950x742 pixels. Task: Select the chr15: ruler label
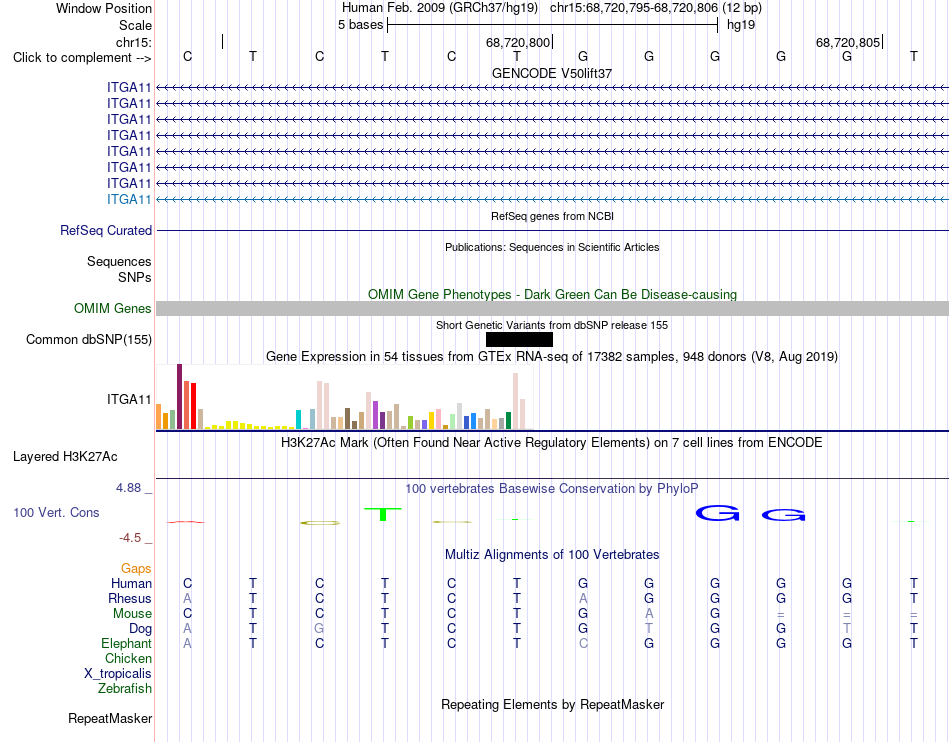pyautogui.click(x=134, y=42)
